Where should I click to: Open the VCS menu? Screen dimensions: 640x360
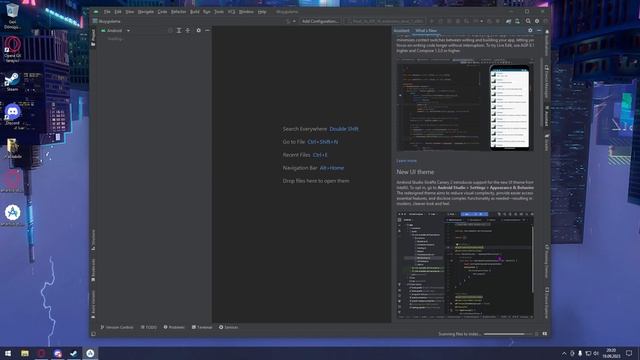click(231, 12)
